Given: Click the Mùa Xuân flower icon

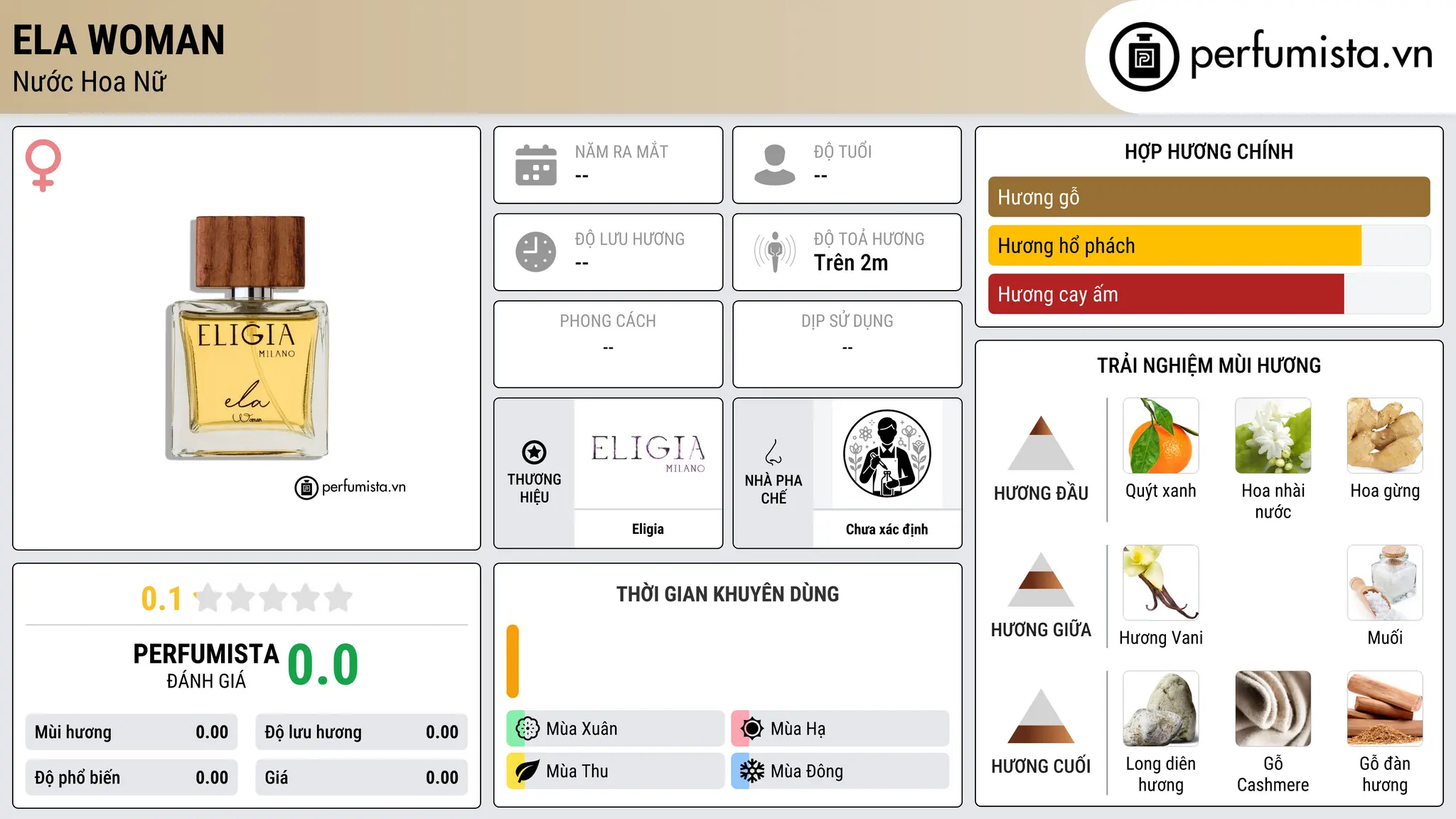Looking at the screenshot, I should (528, 729).
